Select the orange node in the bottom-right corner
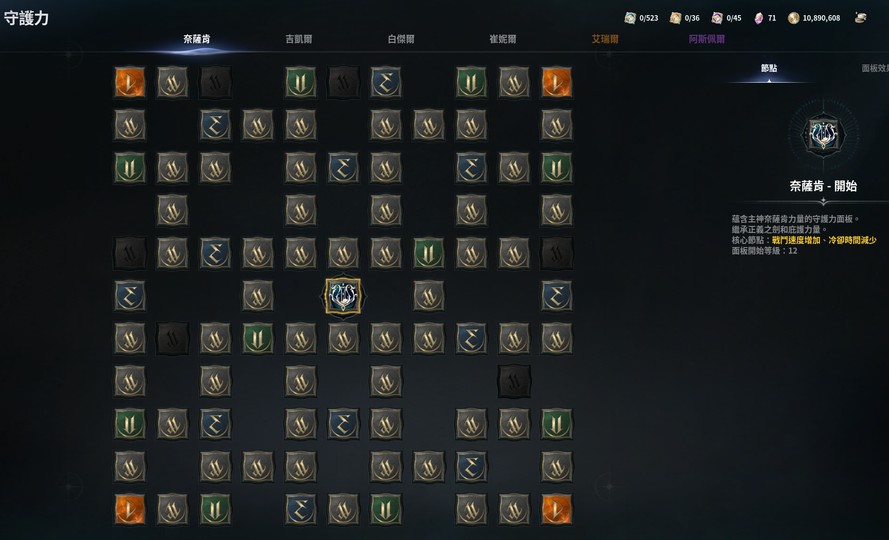 [557, 509]
